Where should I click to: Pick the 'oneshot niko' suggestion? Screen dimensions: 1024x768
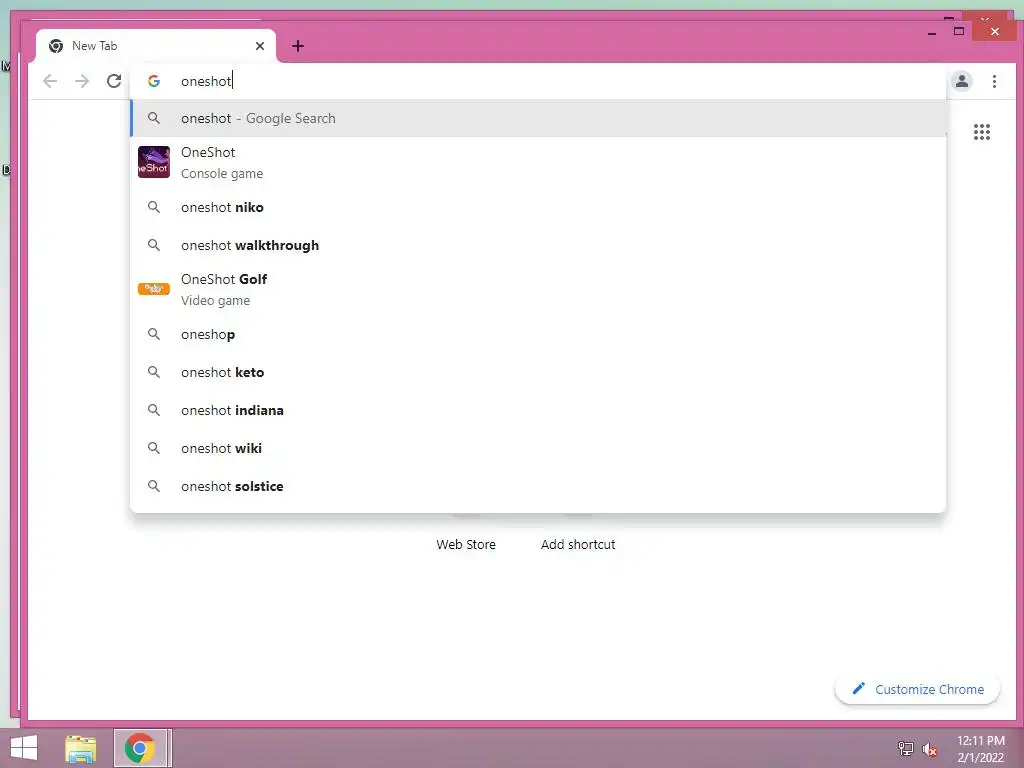pos(538,207)
